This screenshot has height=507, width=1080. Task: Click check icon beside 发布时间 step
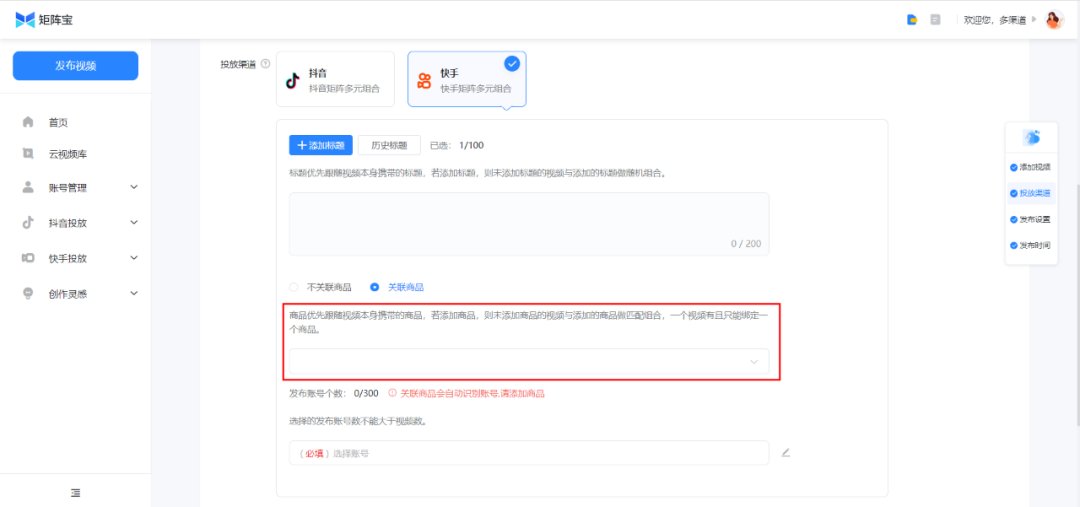(x=1013, y=245)
